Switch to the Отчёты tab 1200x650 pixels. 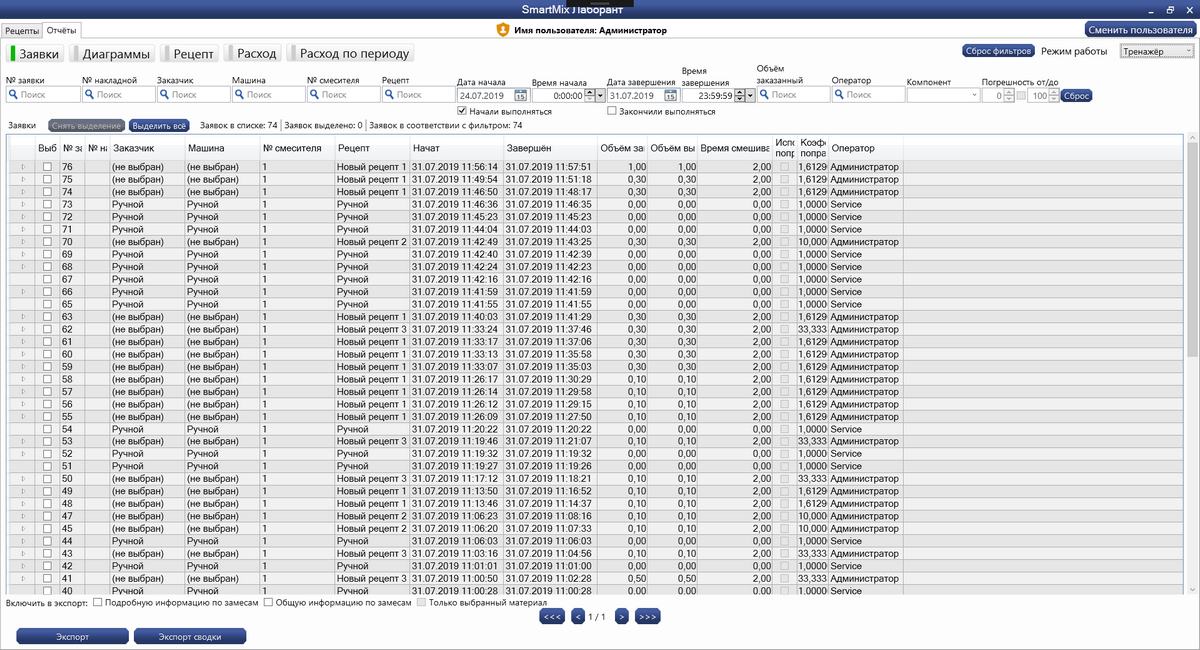click(62, 31)
